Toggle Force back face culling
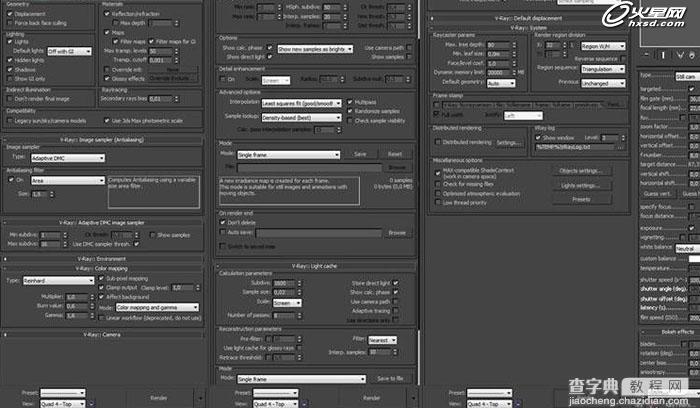700x408 pixels. 10,23
